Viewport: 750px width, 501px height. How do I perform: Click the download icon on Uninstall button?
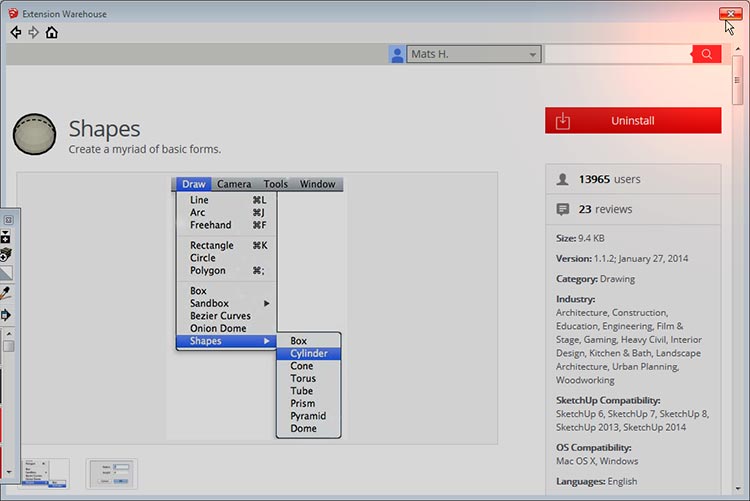point(563,121)
